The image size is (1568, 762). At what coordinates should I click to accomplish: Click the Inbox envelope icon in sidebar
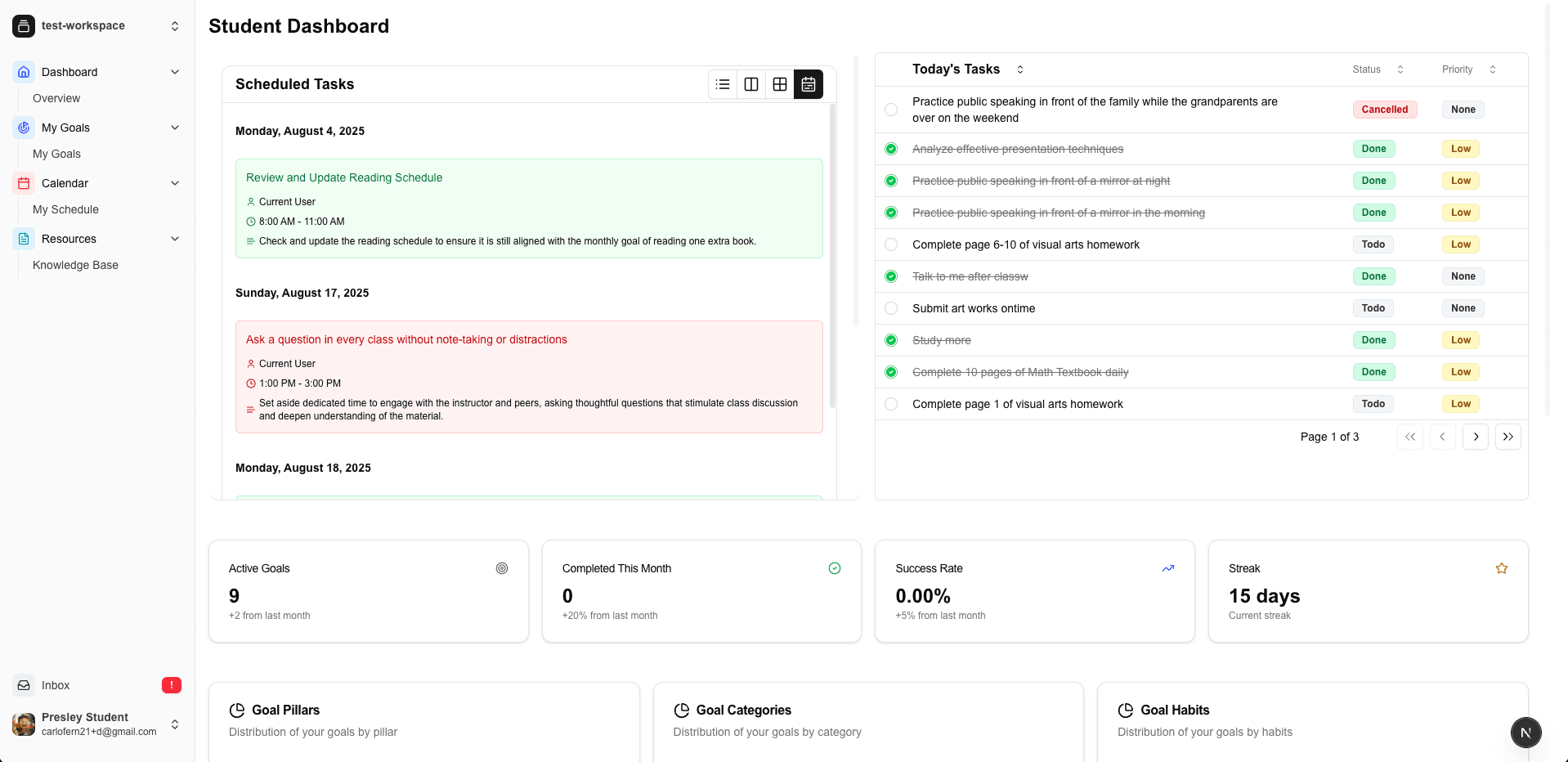point(24,685)
